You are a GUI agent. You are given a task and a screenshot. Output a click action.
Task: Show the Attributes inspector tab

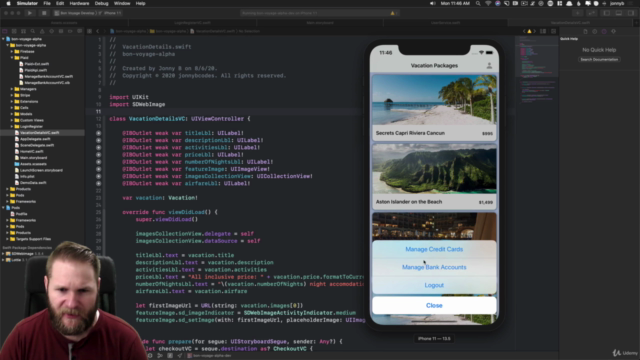tap(613, 31)
